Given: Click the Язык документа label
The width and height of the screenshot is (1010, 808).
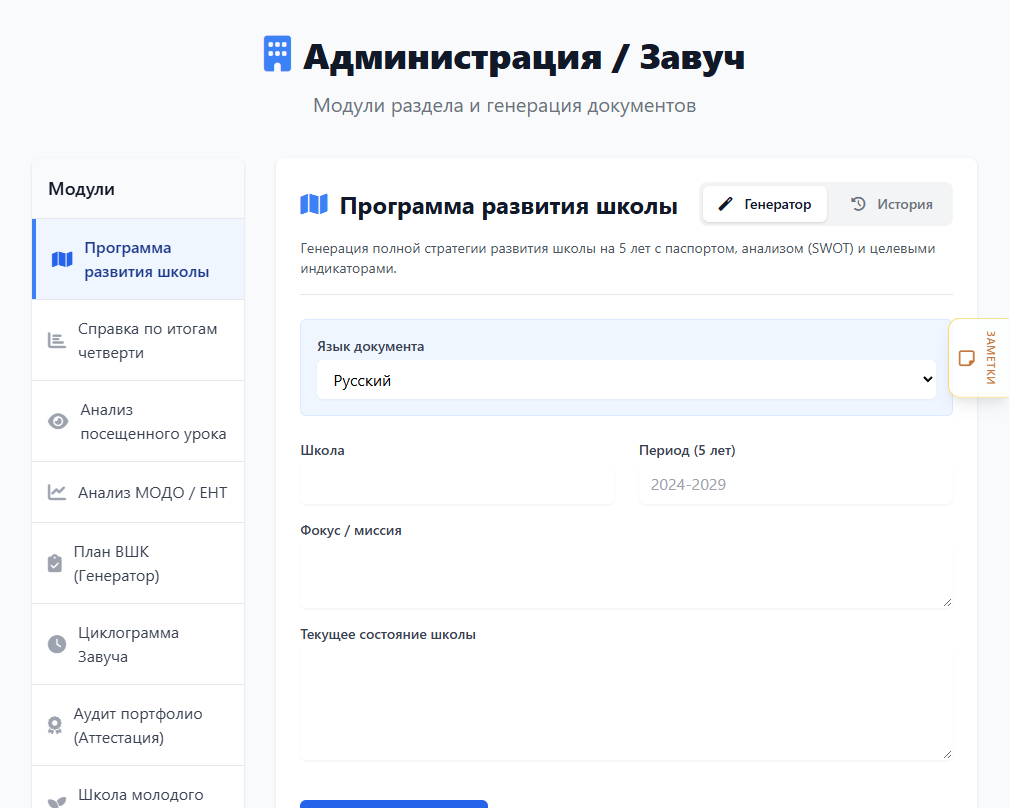Looking at the screenshot, I should pos(370,346).
